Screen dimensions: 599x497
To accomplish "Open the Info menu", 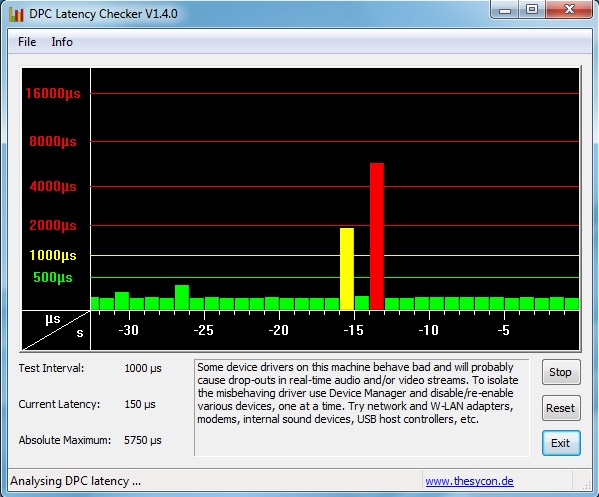I will [62, 42].
